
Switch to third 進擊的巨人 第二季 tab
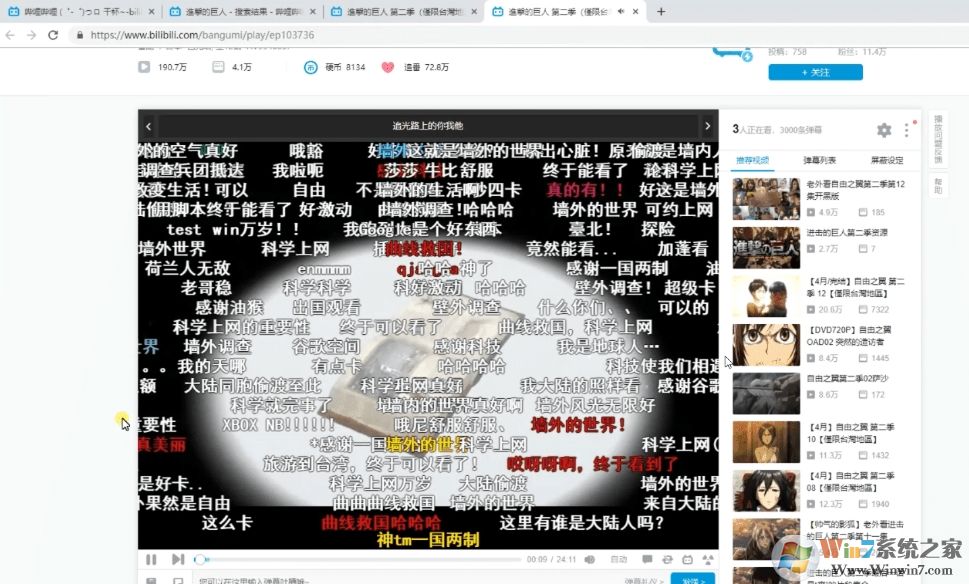(404, 11)
